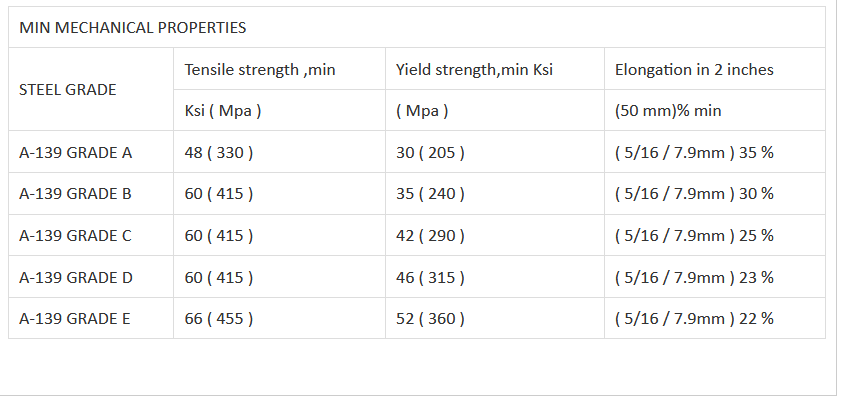Select the 52 ( 360 ) yield strength cell
The height and width of the screenshot is (402, 844).
click(x=430, y=319)
